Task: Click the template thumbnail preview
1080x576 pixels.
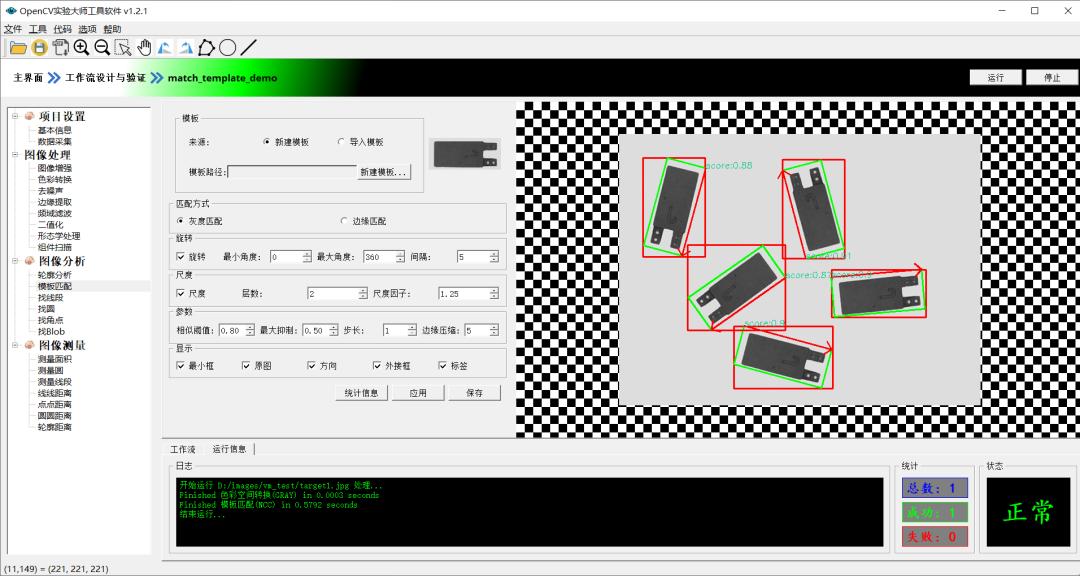Action: pos(464,153)
